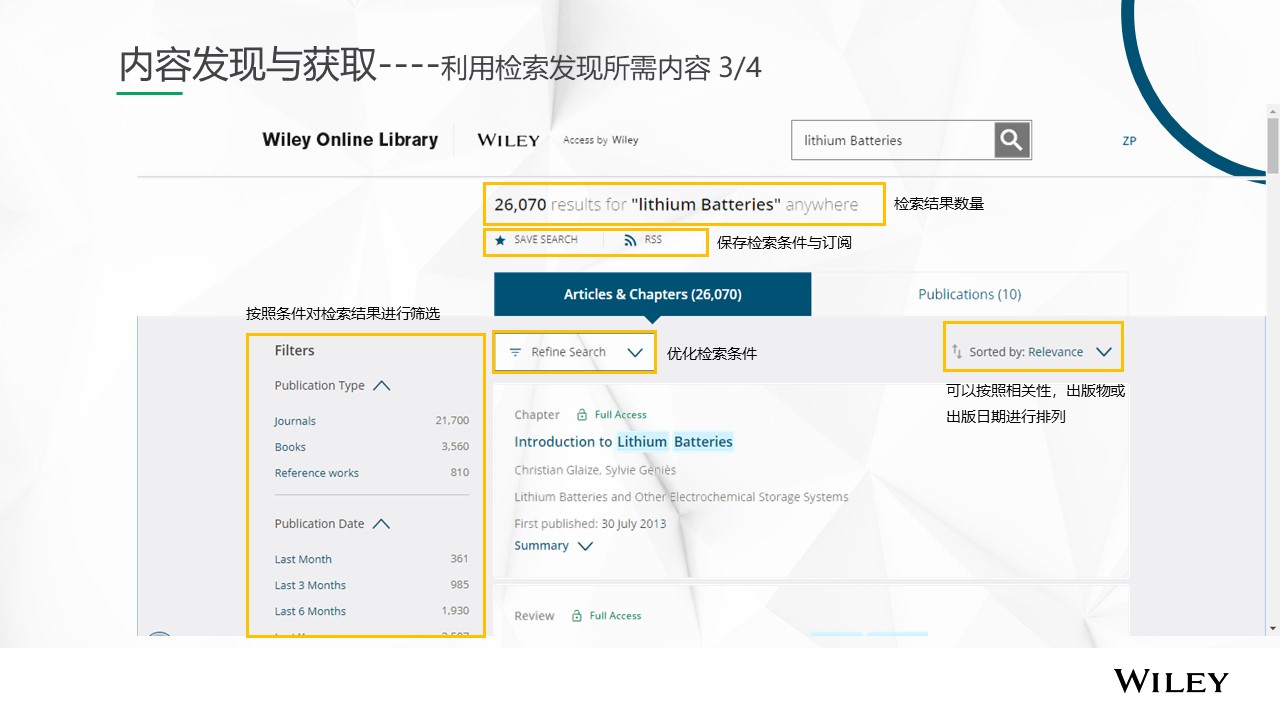
Task: Toggle the Books filter showing 3,560 results
Action: (x=290, y=447)
